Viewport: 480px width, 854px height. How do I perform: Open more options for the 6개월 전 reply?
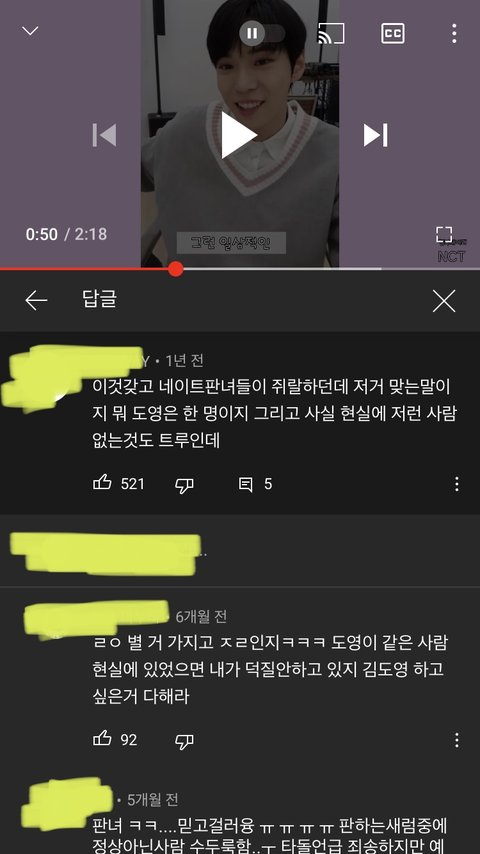pos(457,740)
